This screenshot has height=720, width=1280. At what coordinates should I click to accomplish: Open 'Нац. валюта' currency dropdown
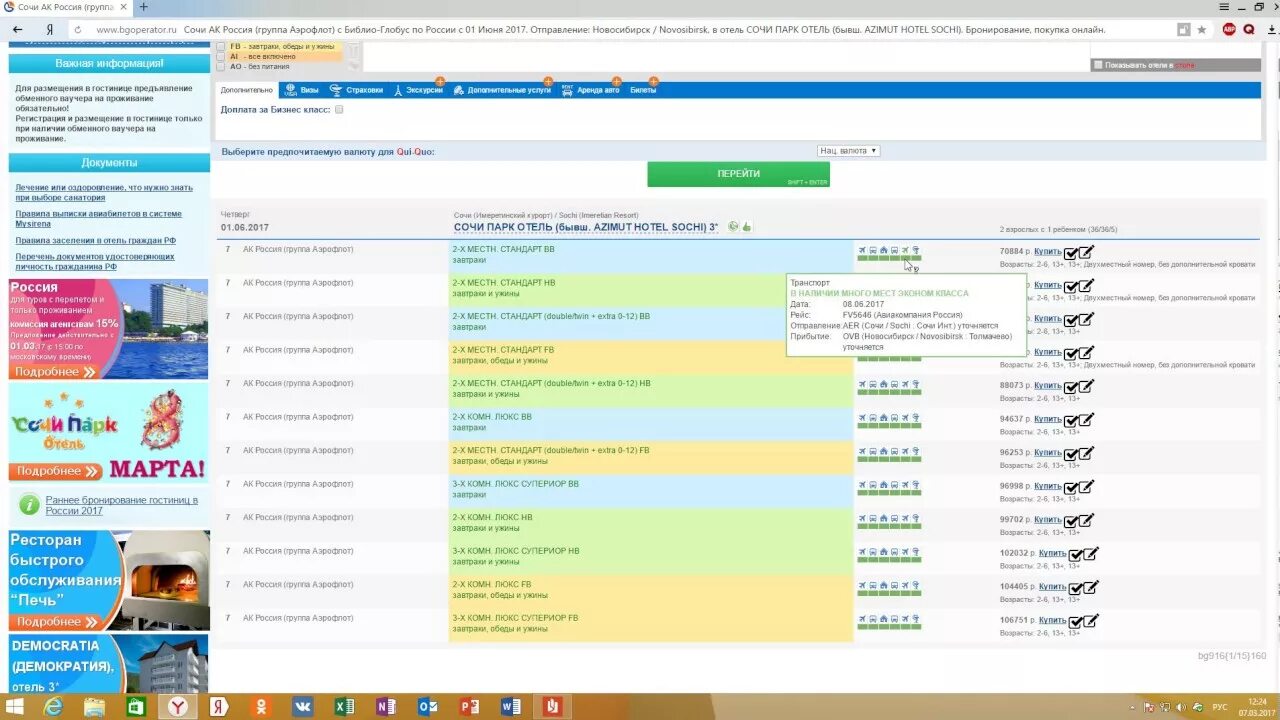(x=848, y=151)
